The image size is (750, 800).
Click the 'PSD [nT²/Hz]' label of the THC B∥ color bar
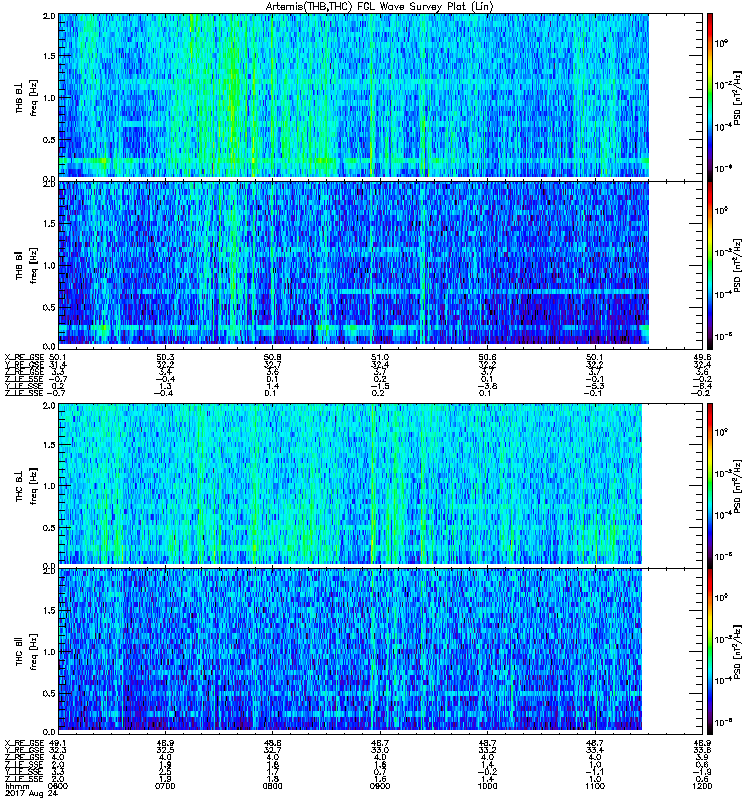click(738, 651)
